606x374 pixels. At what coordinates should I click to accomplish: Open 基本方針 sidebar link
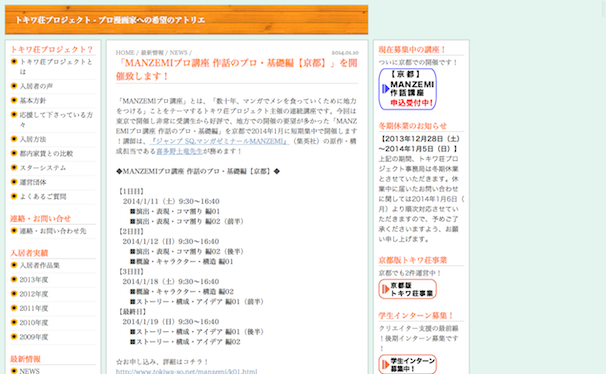32,100
